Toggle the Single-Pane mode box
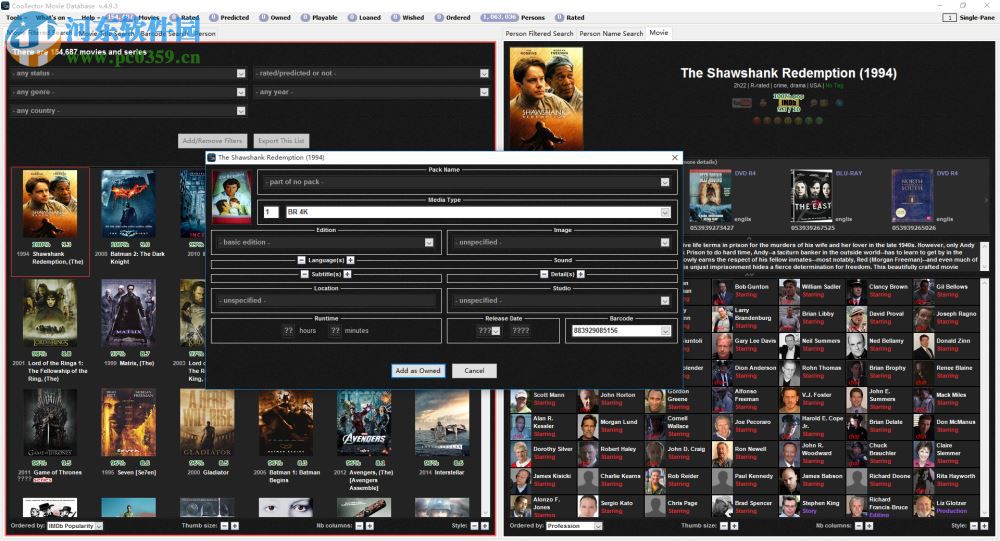1000x541 pixels. [949, 17]
